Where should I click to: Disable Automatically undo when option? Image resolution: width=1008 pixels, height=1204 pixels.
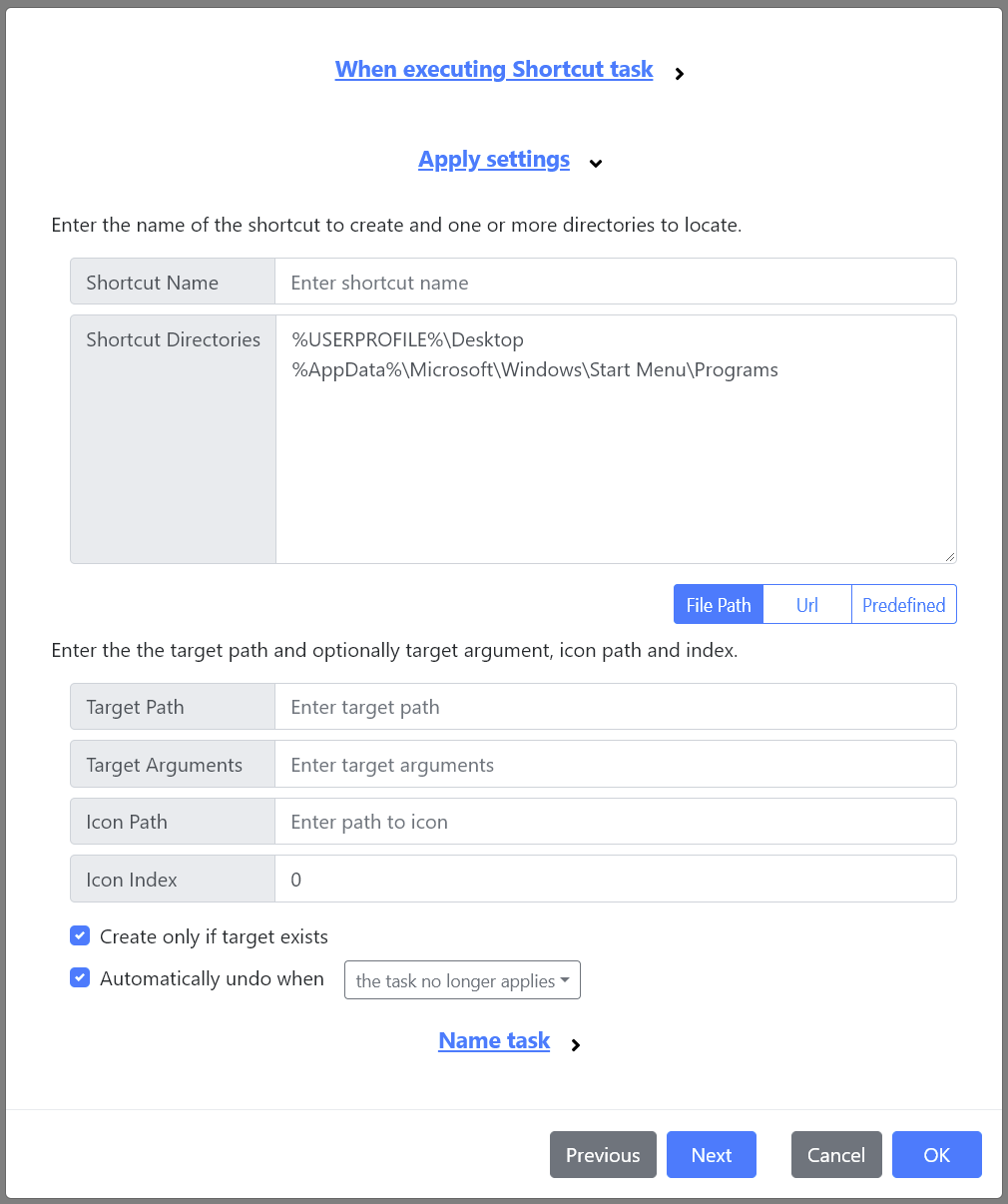coord(80,977)
